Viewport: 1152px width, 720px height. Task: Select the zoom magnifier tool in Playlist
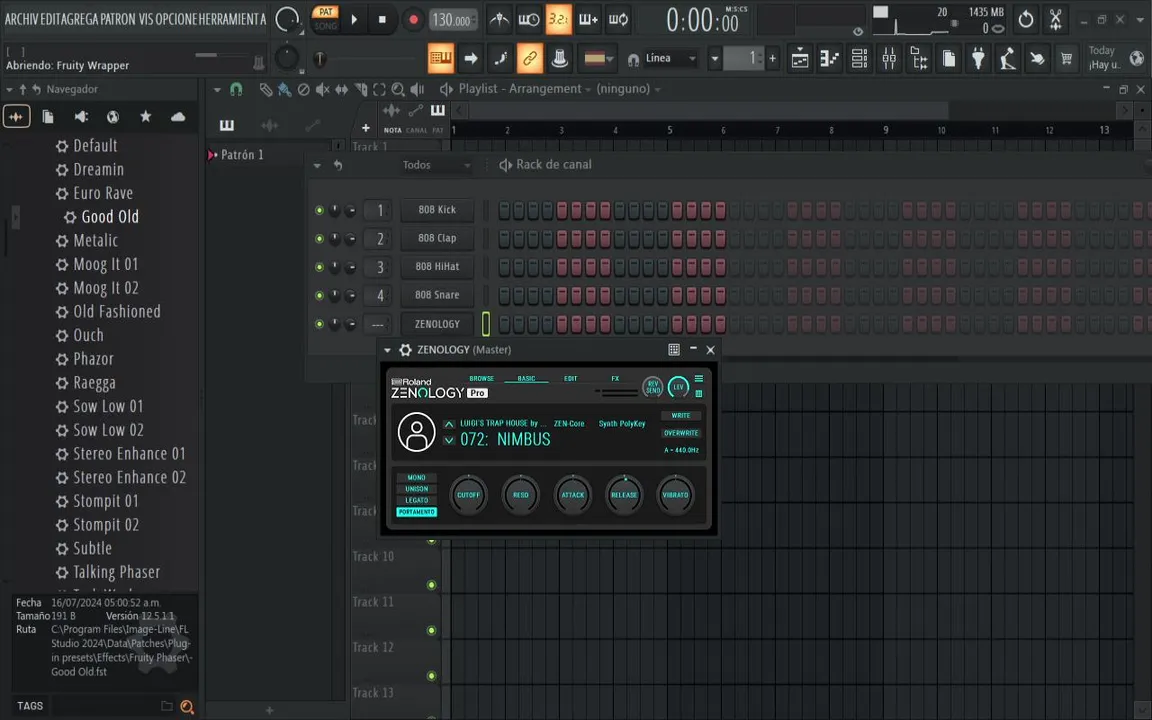(398, 90)
